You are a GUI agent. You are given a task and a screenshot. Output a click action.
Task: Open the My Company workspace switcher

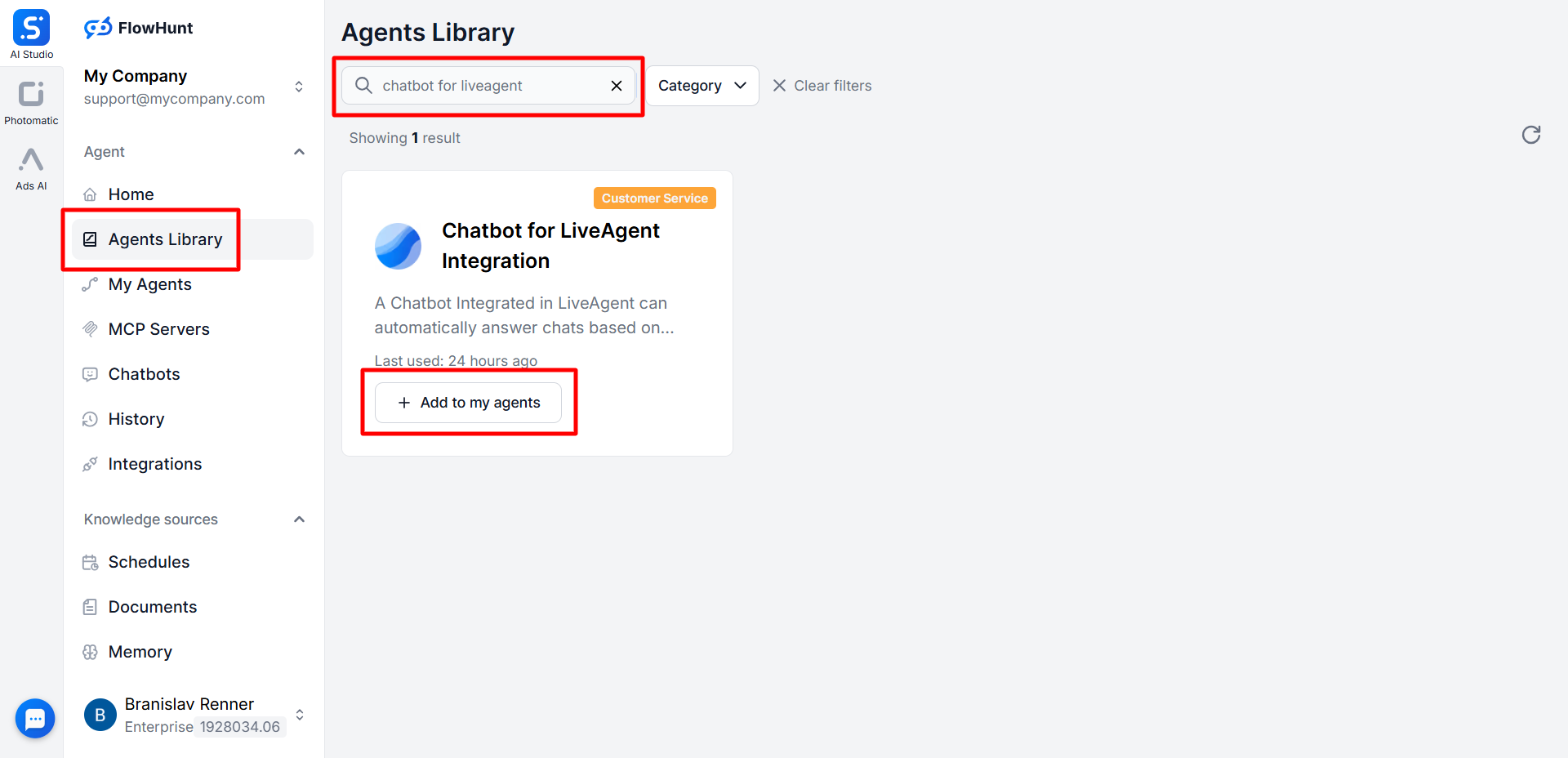pos(299,87)
